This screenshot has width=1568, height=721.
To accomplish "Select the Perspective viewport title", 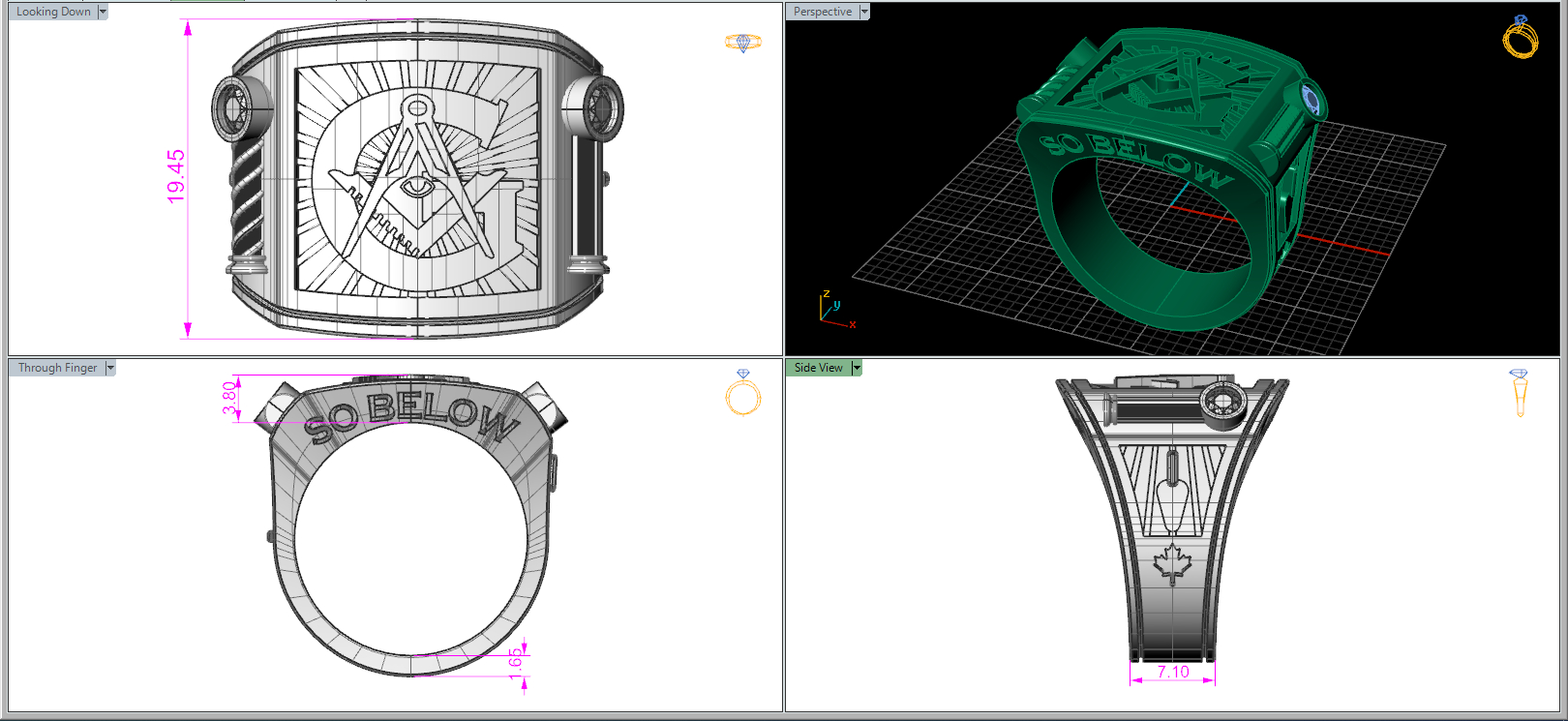I will tap(823, 12).
